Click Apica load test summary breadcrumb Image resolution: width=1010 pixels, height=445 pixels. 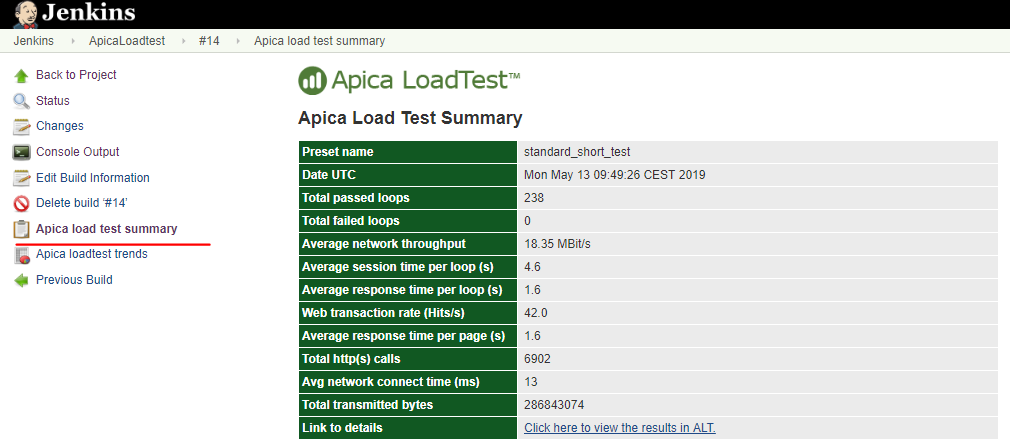pyautogui.click(x=319, y=41)
